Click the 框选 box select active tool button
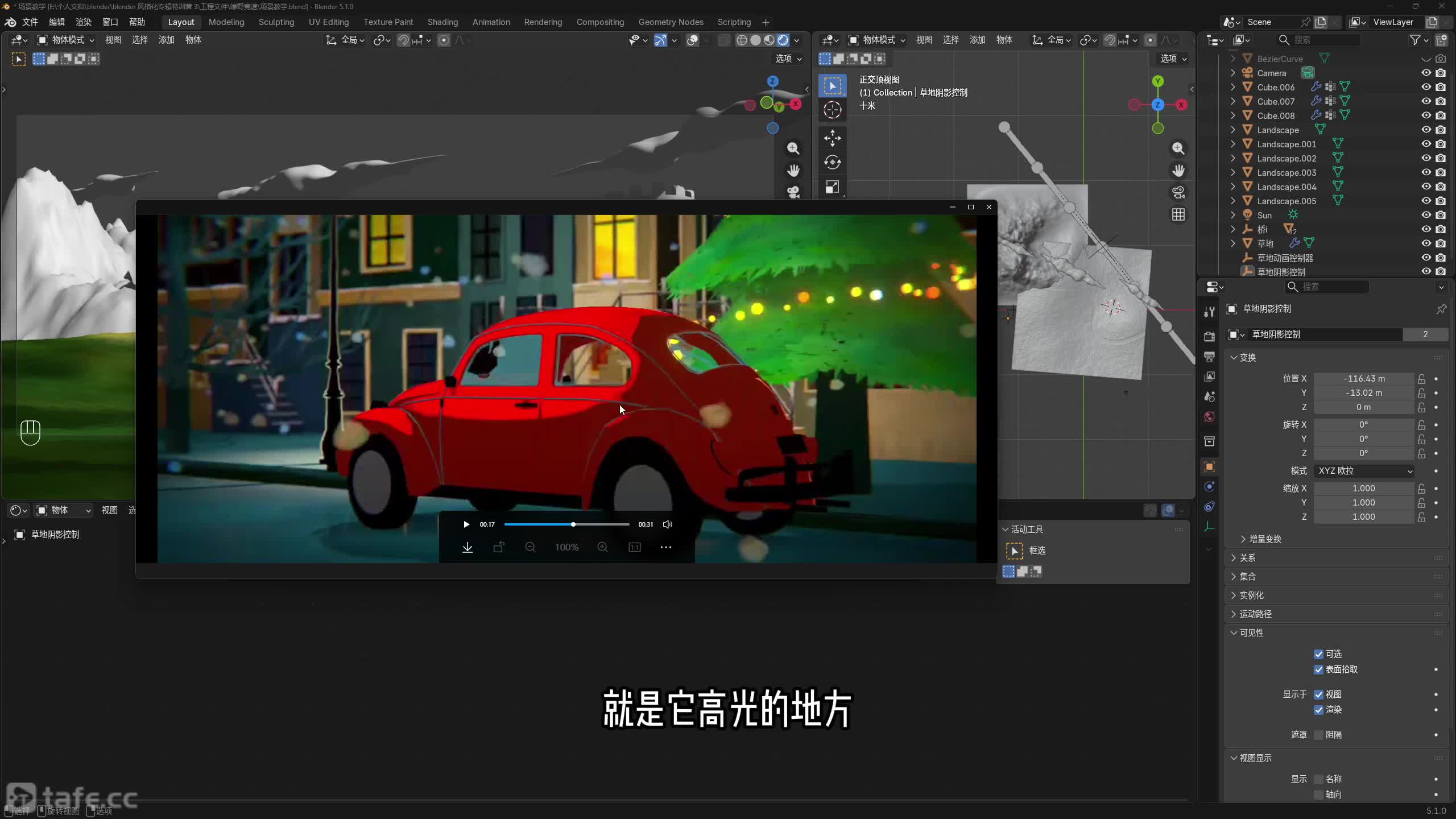Viewport: 1456px width, 819px height. 1014,551
